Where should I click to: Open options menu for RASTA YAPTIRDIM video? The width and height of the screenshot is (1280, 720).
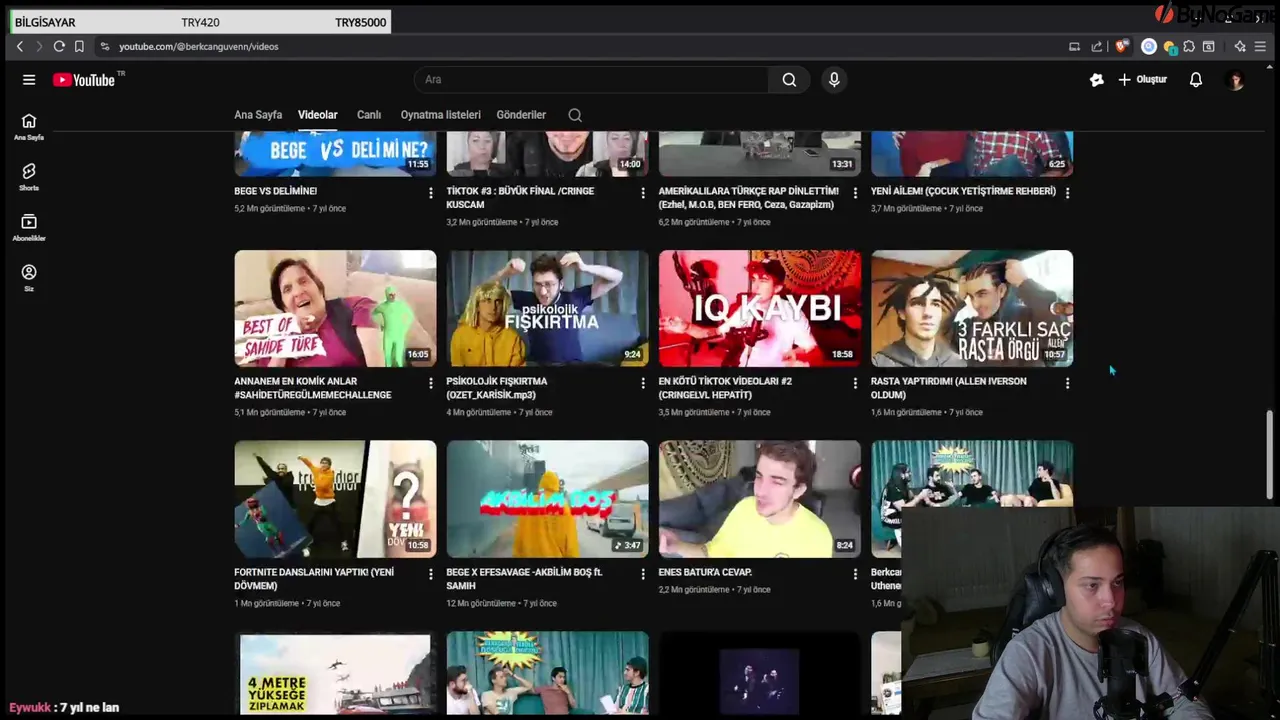click(x=1067, y=383)
